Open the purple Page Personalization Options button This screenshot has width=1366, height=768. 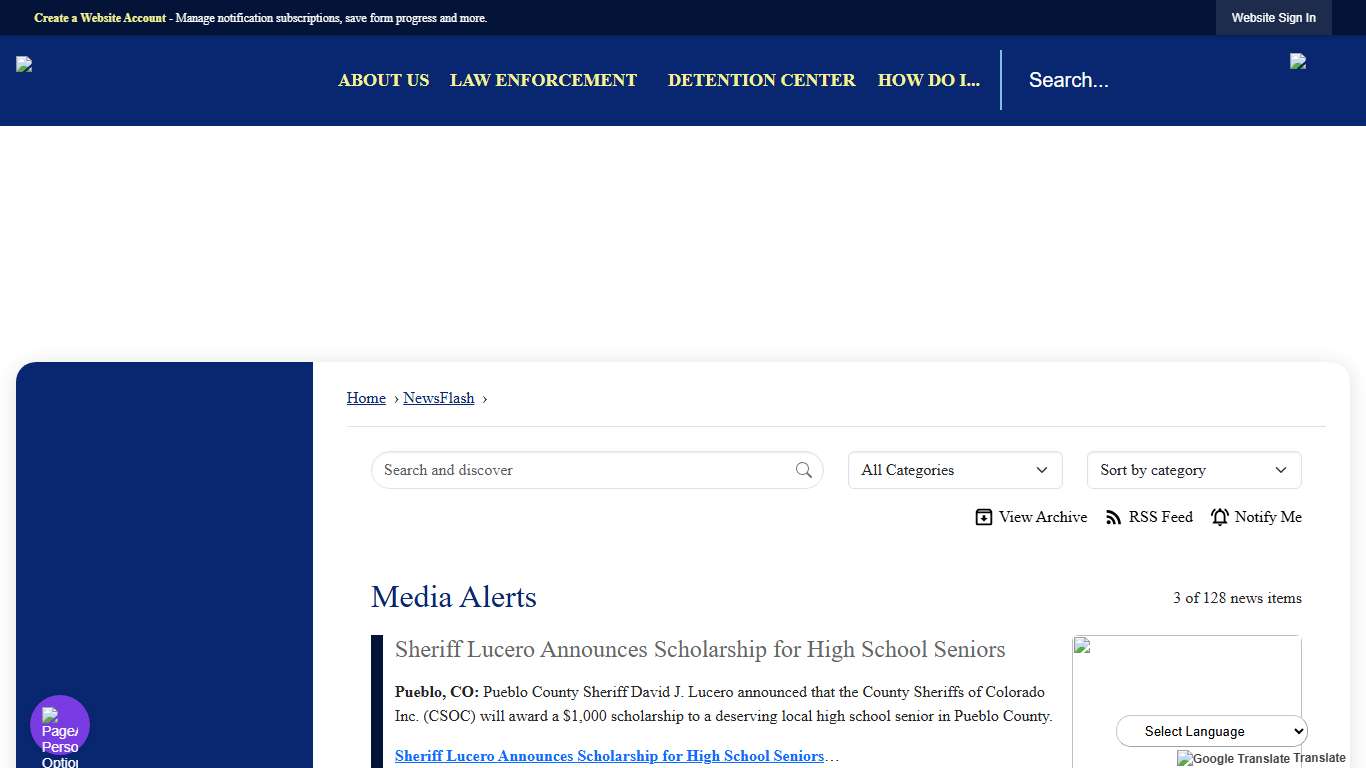click(x=60, y=725)
